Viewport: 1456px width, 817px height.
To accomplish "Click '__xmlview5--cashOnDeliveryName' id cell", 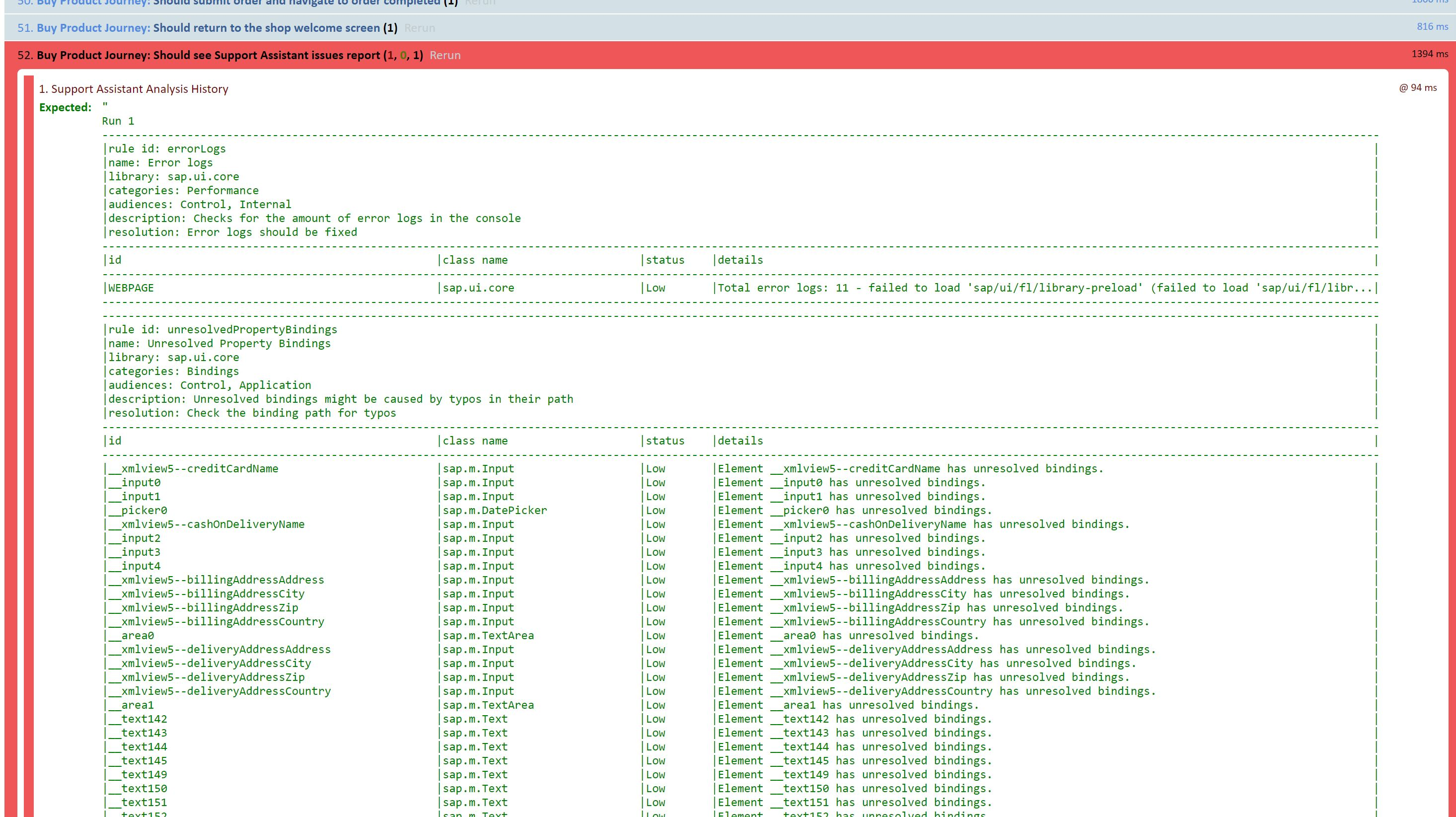I will pyautogui.click(x=206, y=524).
